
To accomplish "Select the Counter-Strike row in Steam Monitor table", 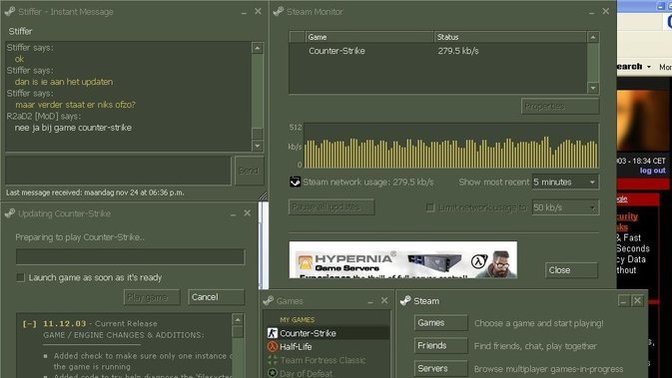I will point(438,51).
